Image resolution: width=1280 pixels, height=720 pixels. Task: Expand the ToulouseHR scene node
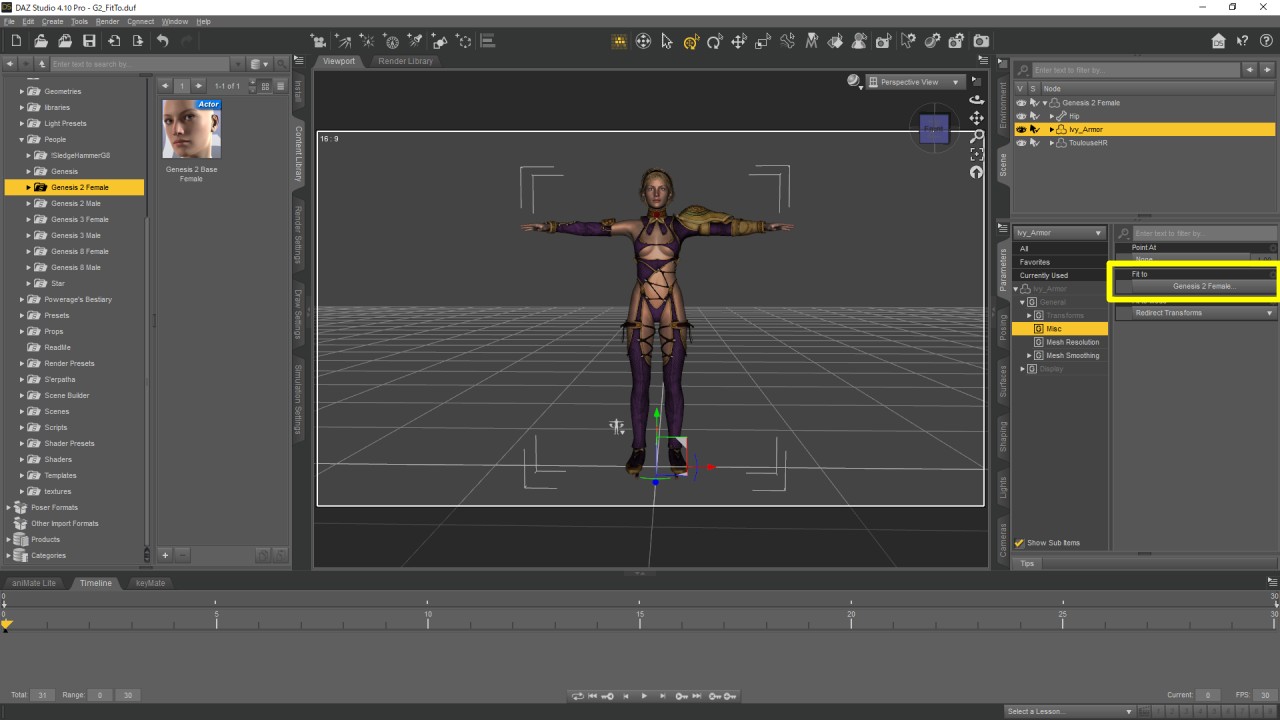coord(1052,143)
